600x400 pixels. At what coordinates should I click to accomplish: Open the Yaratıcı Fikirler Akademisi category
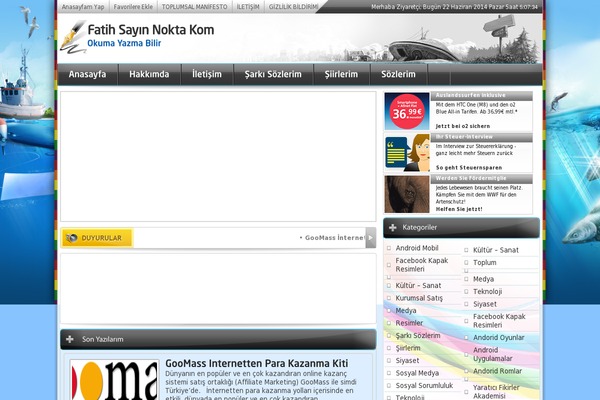496,392
